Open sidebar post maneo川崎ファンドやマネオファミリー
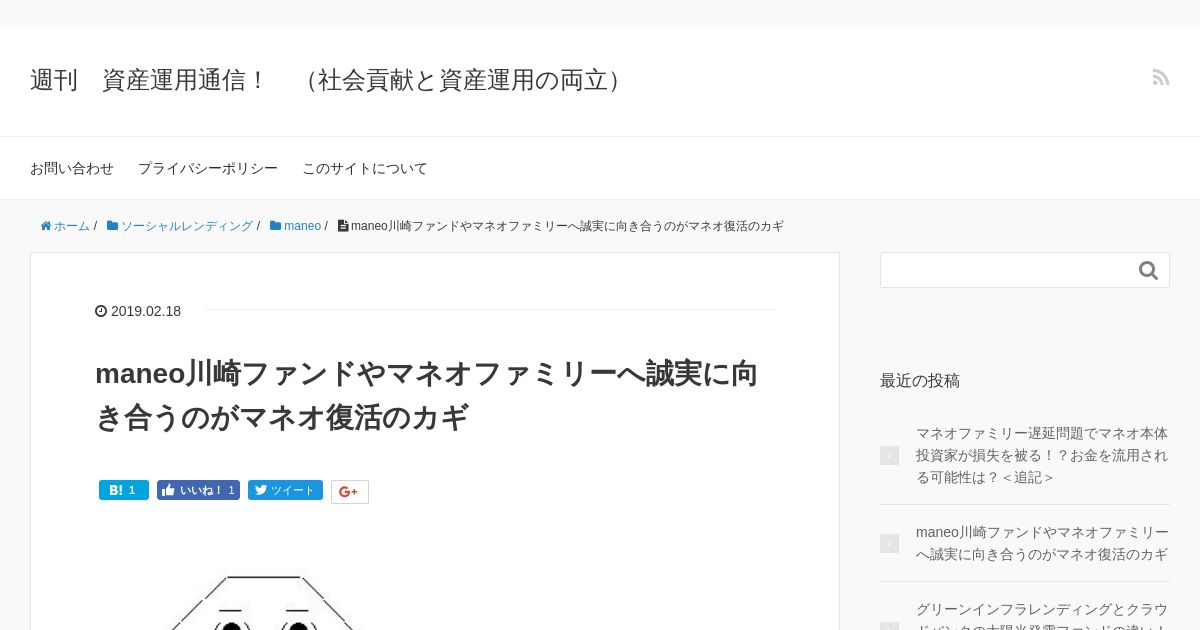The height and width of the screenshot is (630, 1200). tap(1042, 543)
